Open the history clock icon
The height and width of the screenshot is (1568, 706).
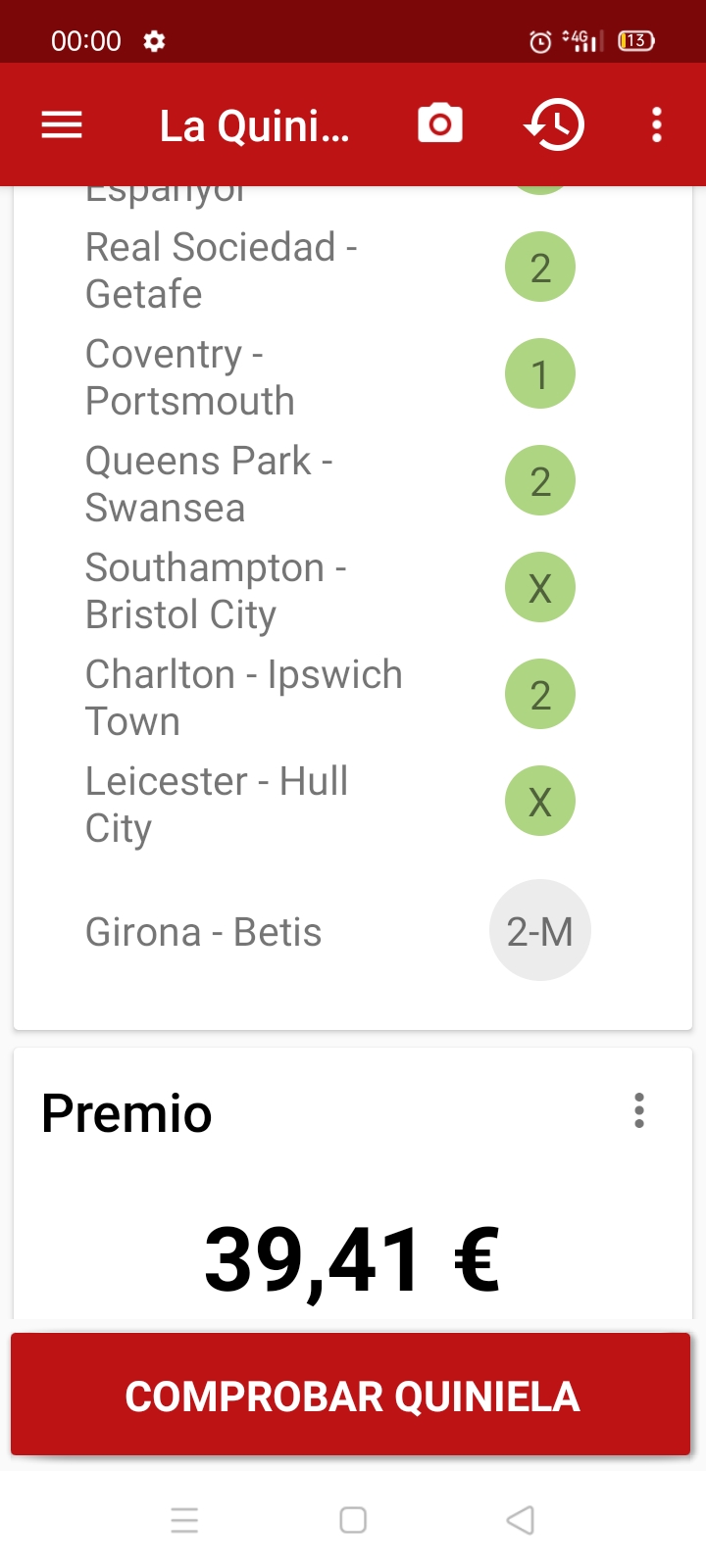click(554, 124)
